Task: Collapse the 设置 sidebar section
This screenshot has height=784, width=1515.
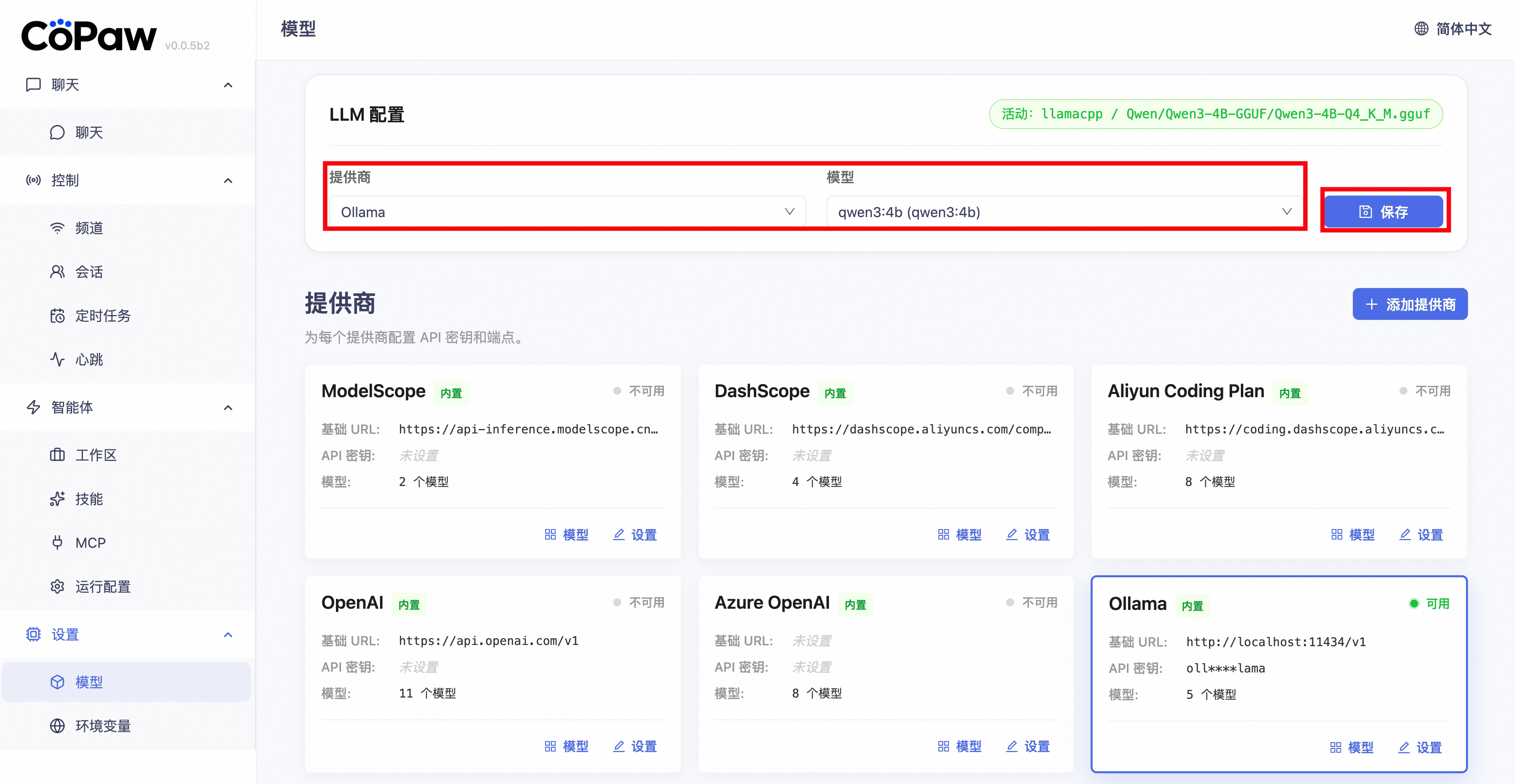Action: 228,635
